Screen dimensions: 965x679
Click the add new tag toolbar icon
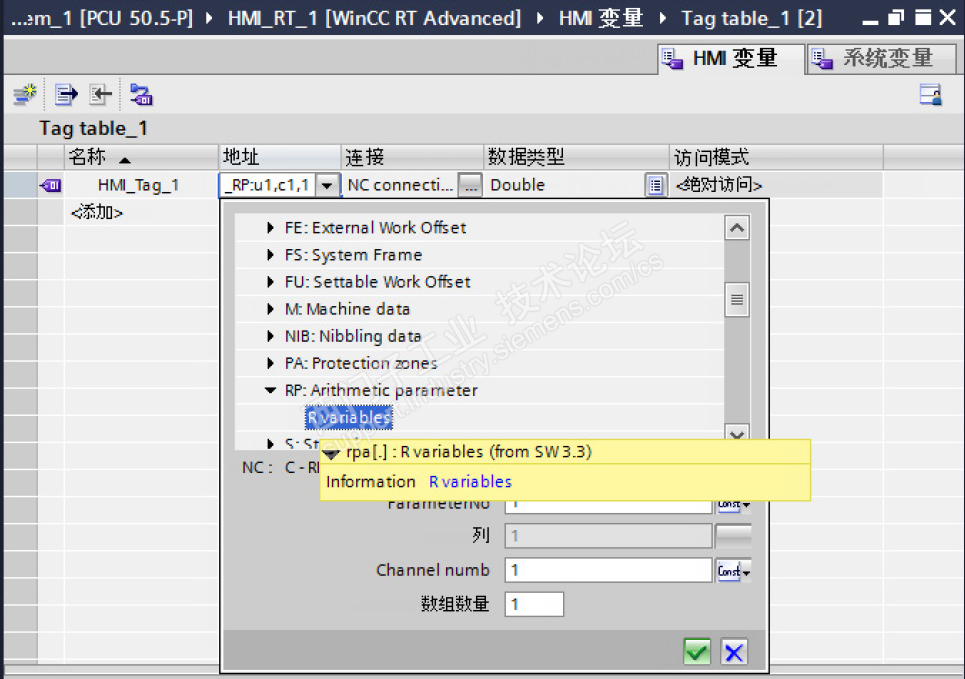25,95
